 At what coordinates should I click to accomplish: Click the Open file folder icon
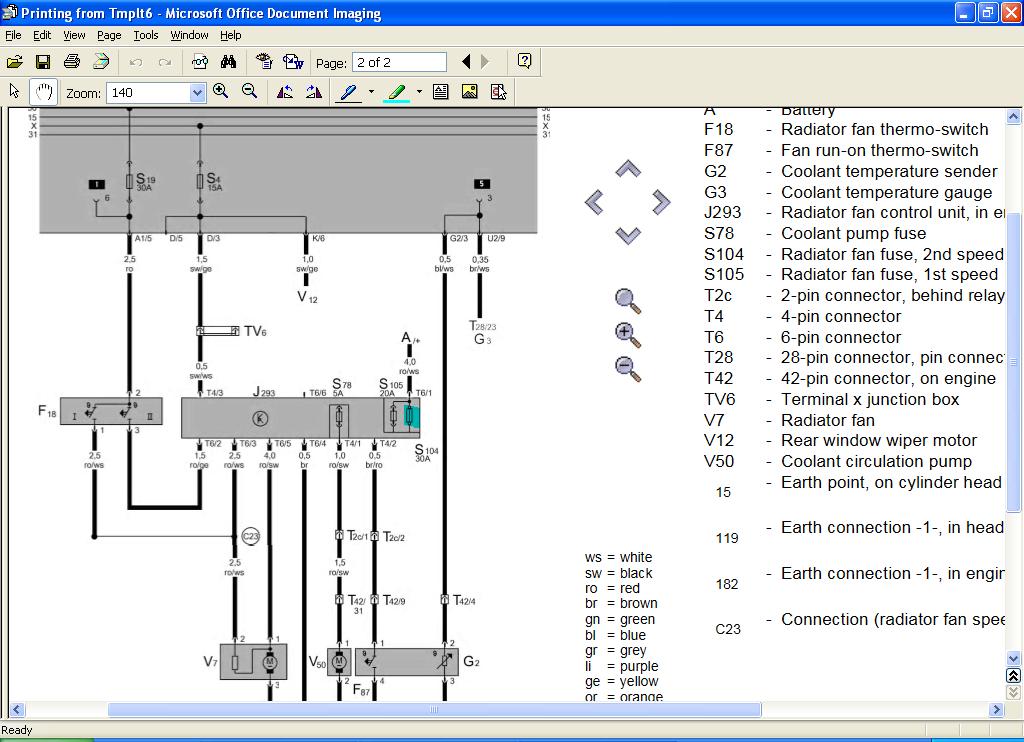(x=15, y=62)
